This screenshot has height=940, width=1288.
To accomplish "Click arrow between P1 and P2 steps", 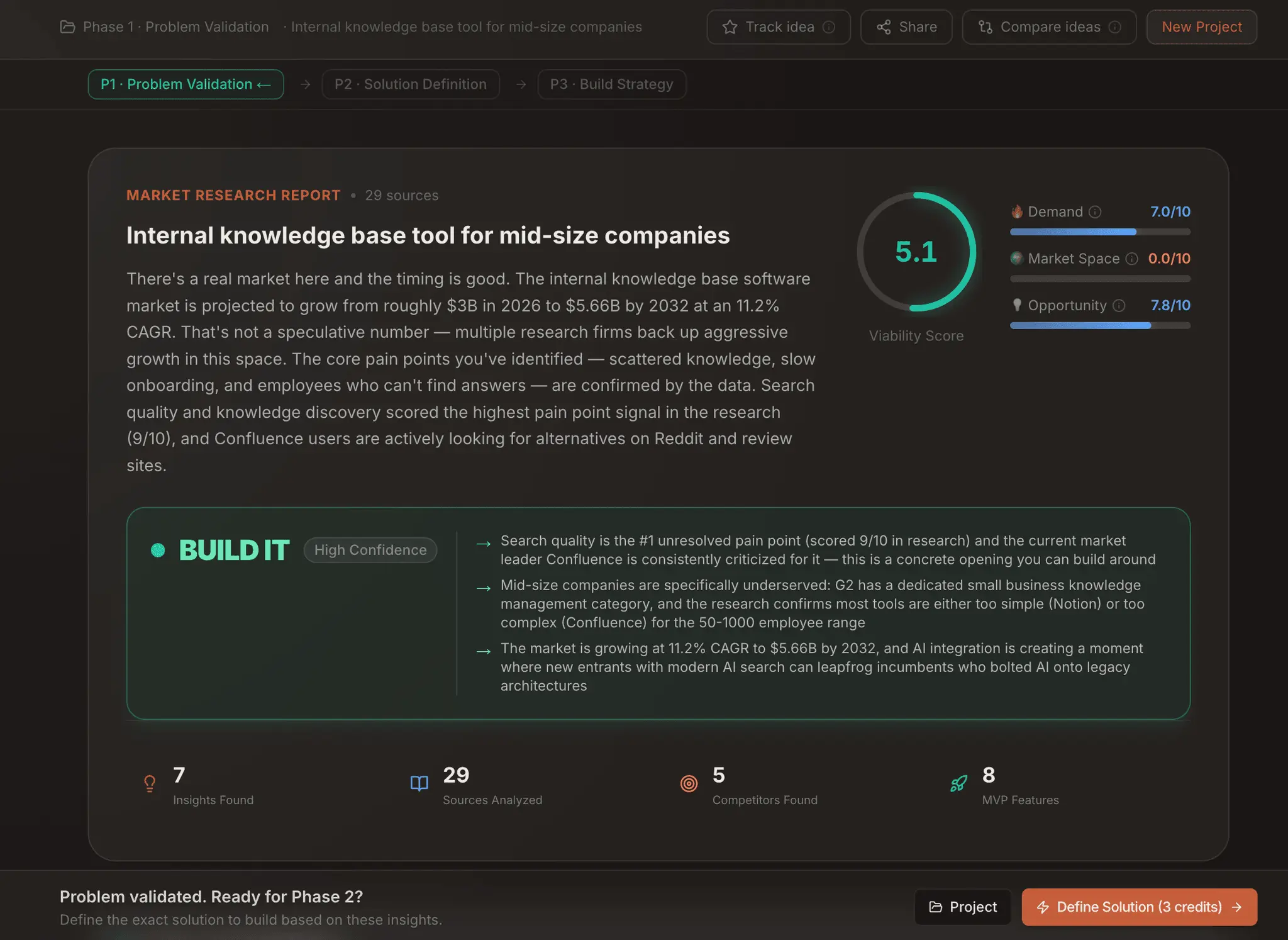I will [306, 84].
